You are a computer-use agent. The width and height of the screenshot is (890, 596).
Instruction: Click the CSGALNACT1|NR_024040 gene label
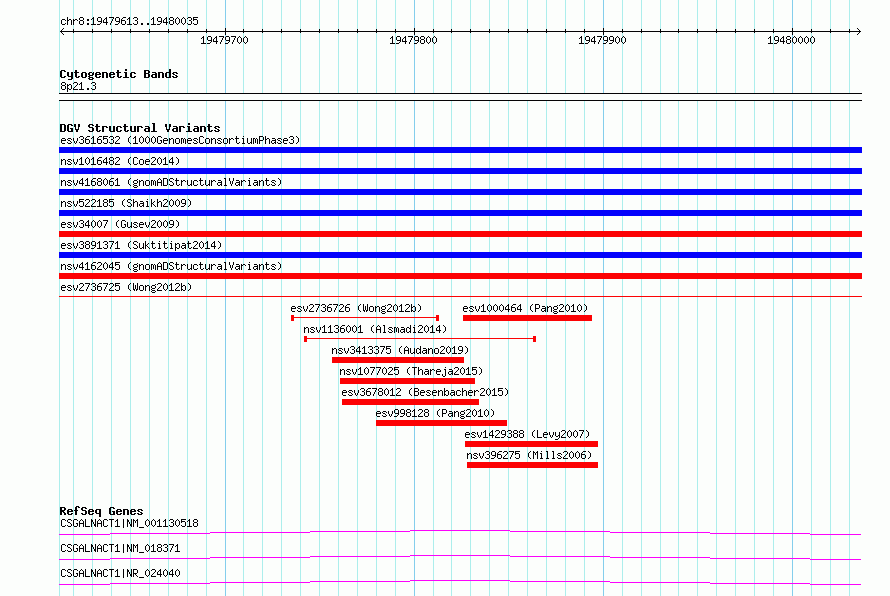120,573
